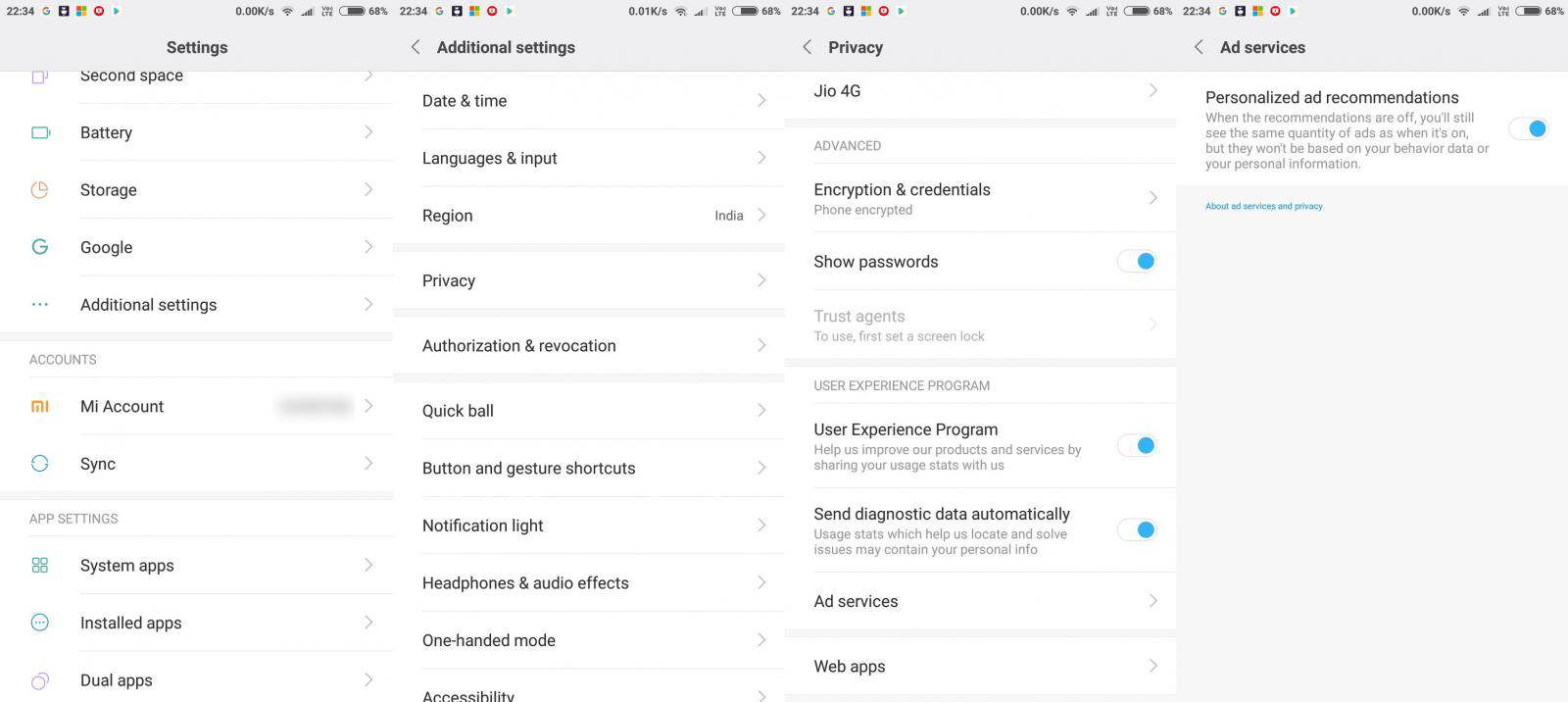The width and height of the screenshot is (1568, 702).
Task: Tap the orange Storage pie icon
Action: pyautogui.click(x=40, y=190)
